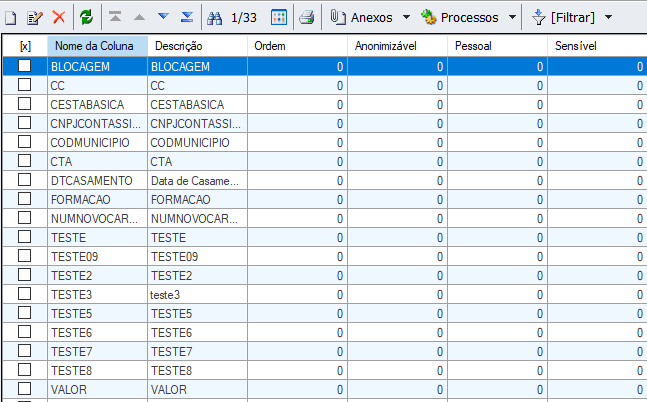Check the TESTE3 row checkbox
647x402 pixels.
pos(24,294)
